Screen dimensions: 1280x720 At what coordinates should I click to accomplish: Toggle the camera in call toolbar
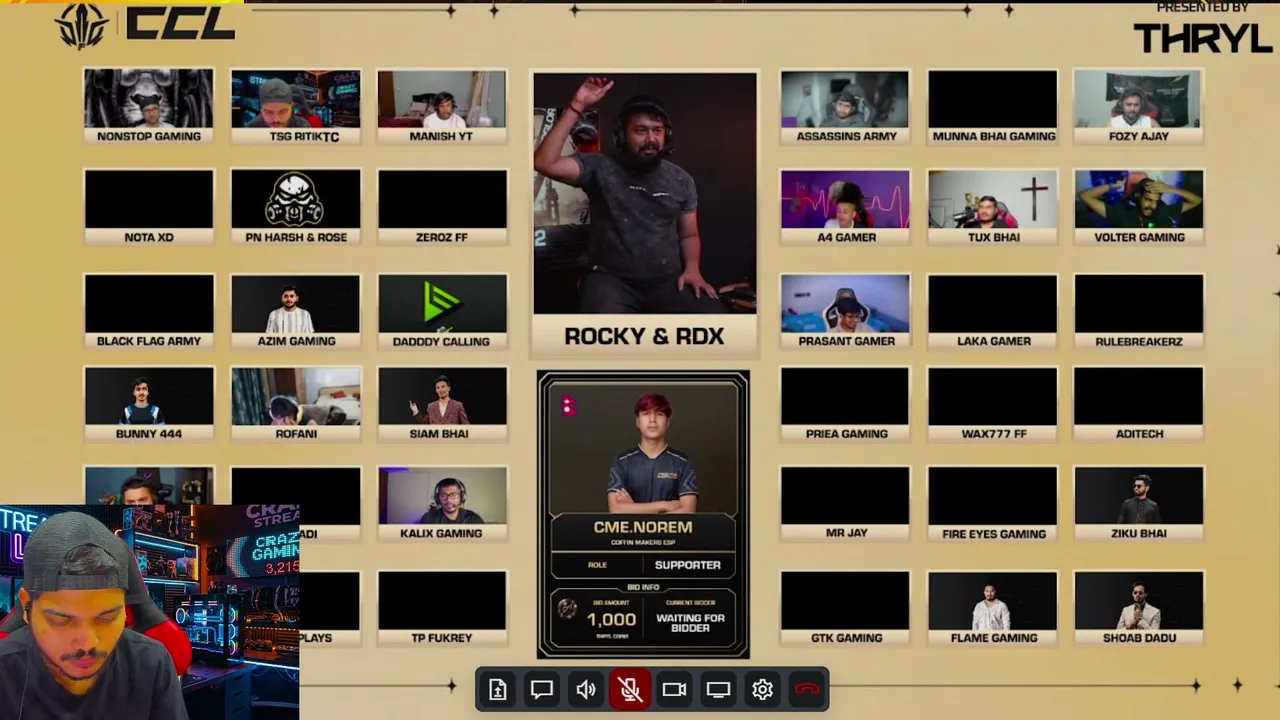coord(674,689)
